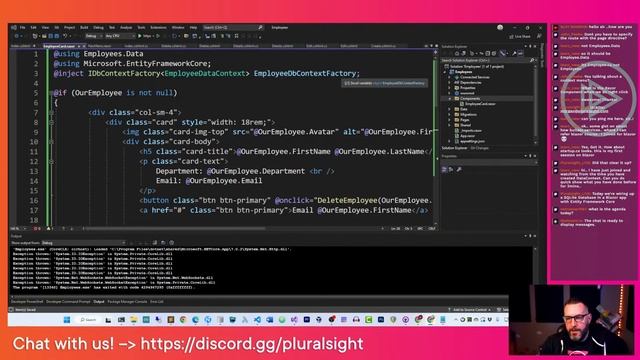Screen dimensions: 640x360
Task: Click the Properties panel alphabetical sort icon
Action: [451, 169]
